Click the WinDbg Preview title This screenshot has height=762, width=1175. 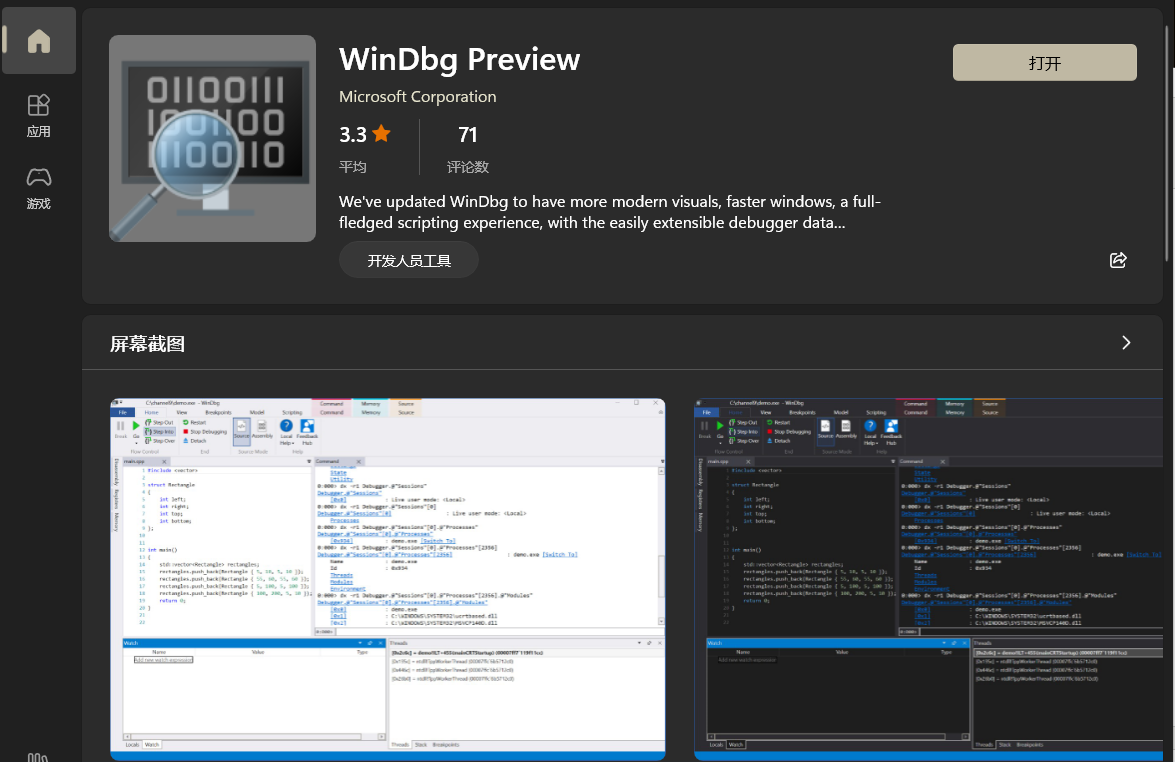tap(459, 59)
